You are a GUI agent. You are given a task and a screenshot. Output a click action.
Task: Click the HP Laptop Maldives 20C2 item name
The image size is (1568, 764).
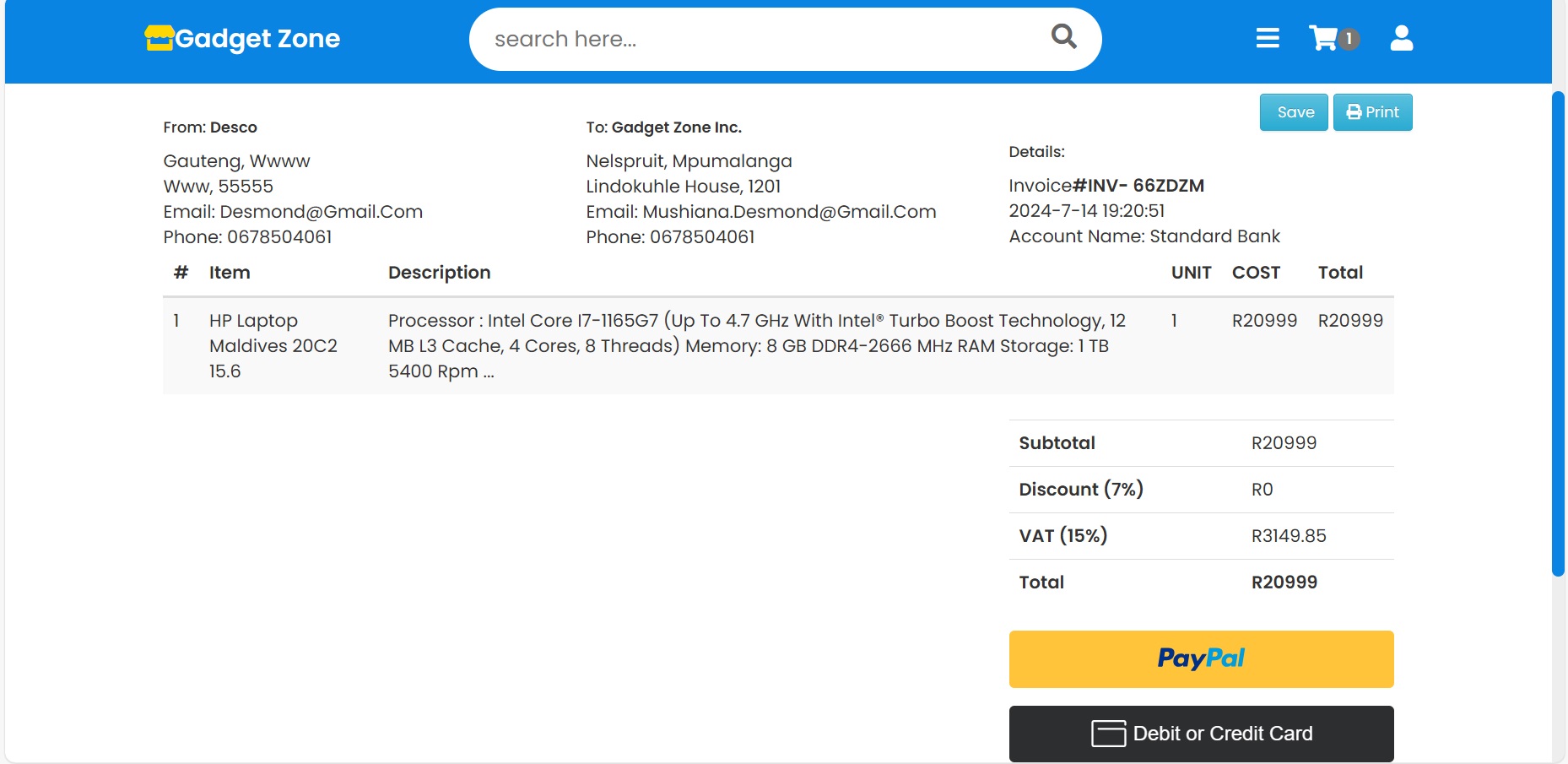tap(273, 346)
